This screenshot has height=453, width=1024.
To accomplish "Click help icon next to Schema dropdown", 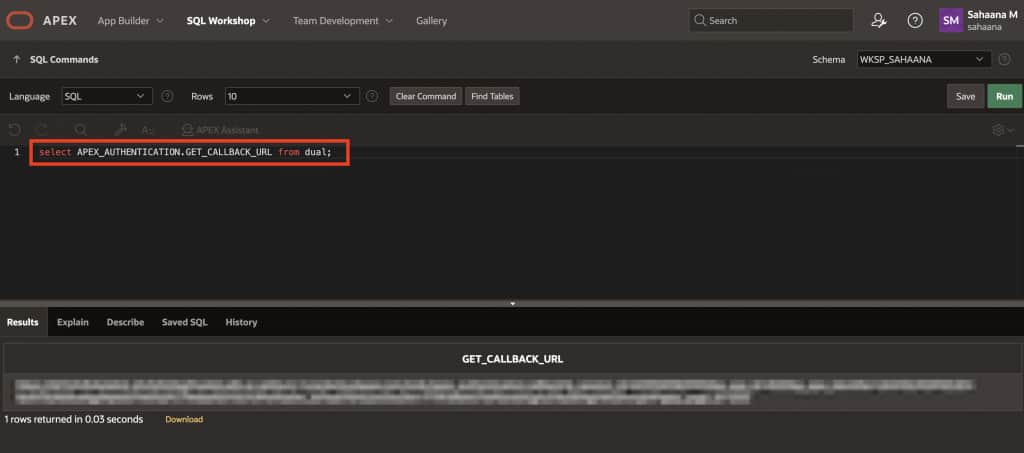I will pyautogui.click(x=1004, y=59).
